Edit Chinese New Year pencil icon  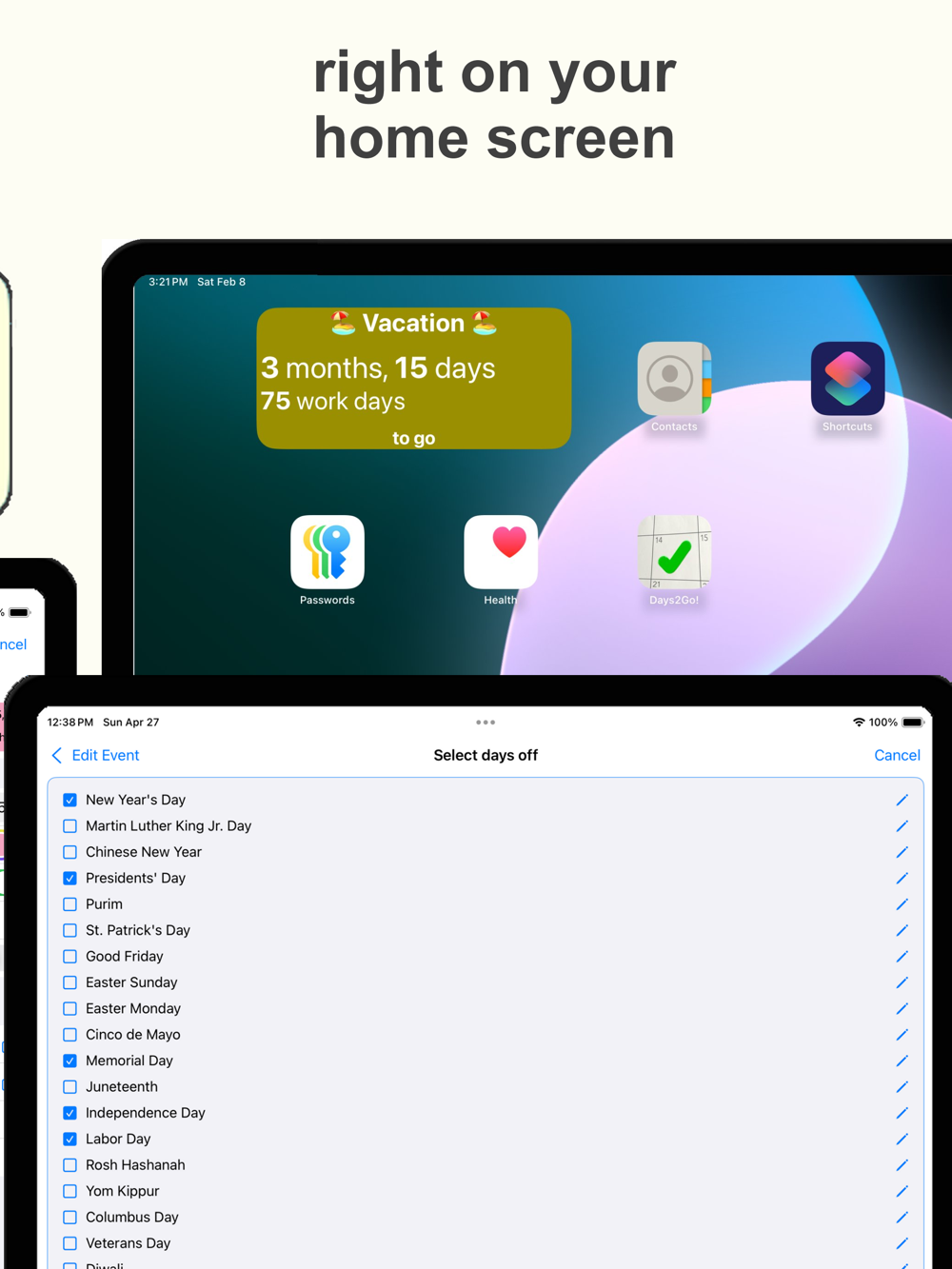click(902, 852)
